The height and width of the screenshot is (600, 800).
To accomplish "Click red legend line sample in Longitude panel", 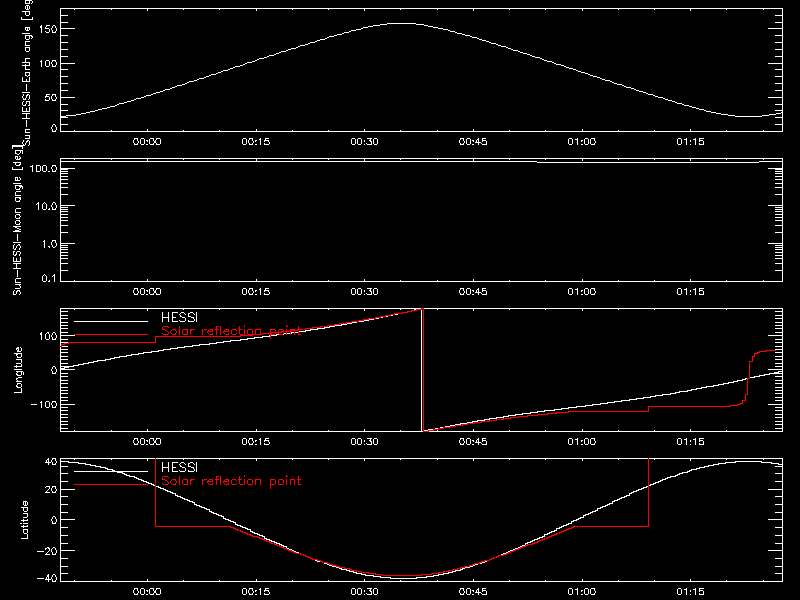I will coord(111,335).
